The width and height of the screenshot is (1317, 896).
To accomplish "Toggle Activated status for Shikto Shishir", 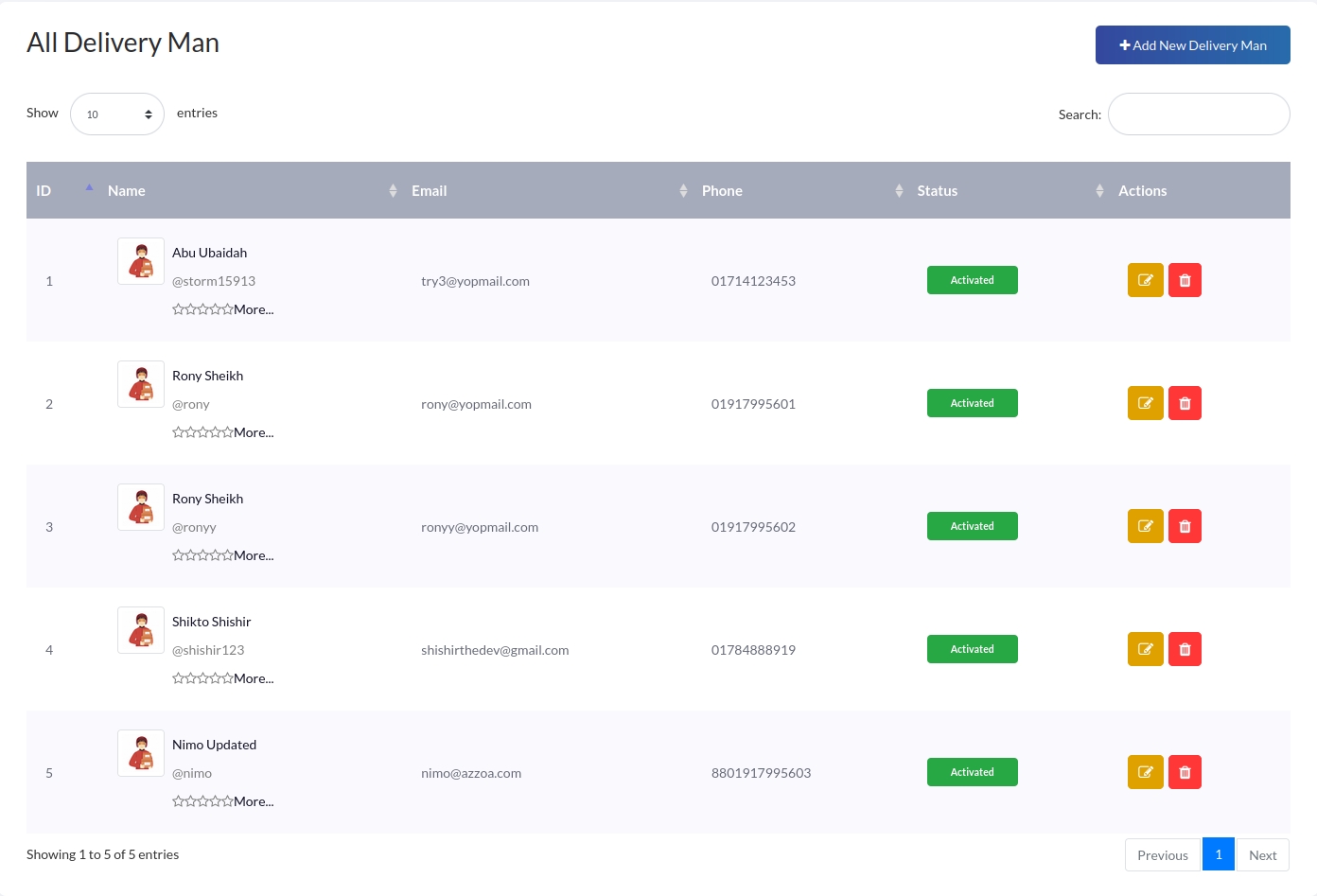I will 972,649.
